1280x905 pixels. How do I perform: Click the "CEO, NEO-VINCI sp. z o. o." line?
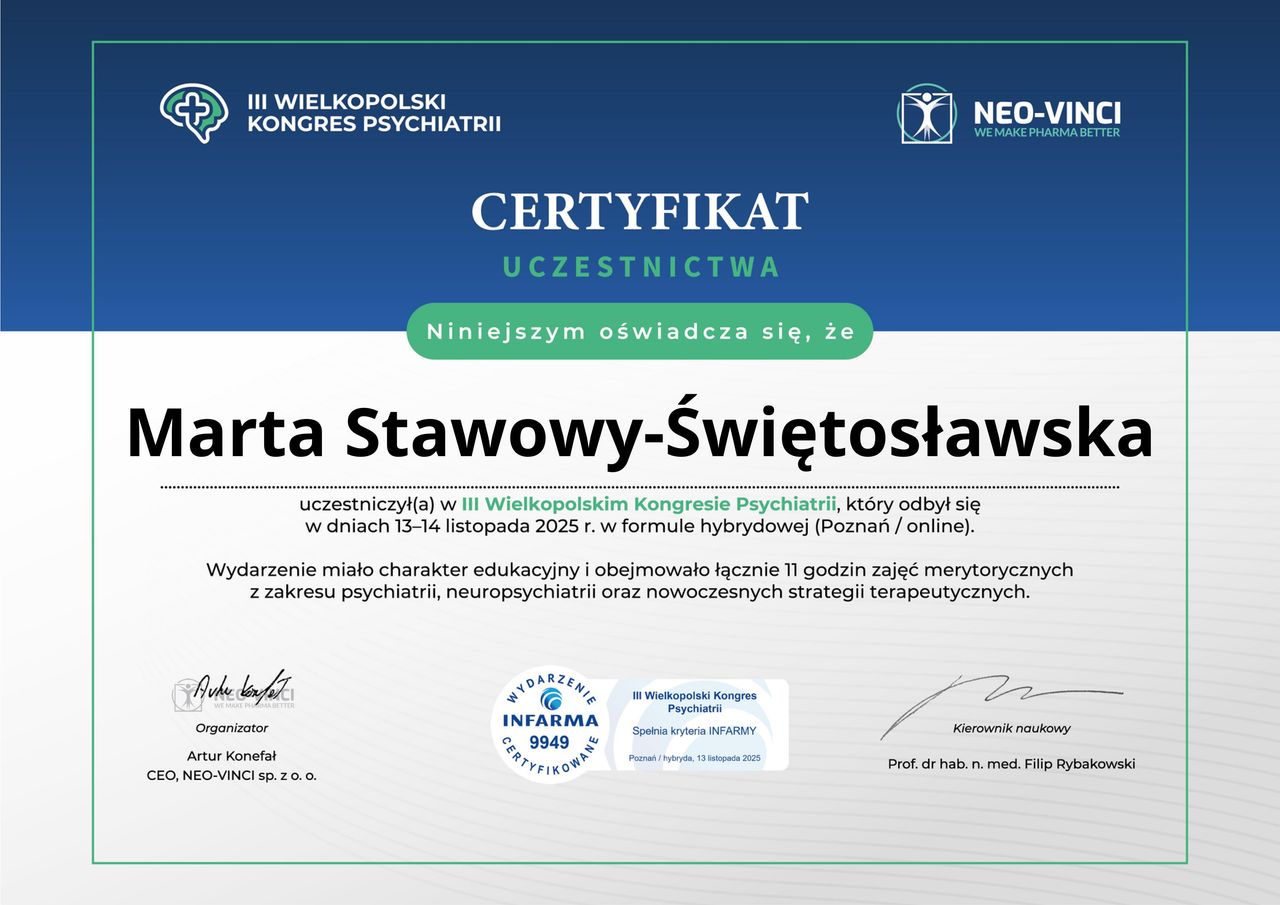click(x=232, y=775)
